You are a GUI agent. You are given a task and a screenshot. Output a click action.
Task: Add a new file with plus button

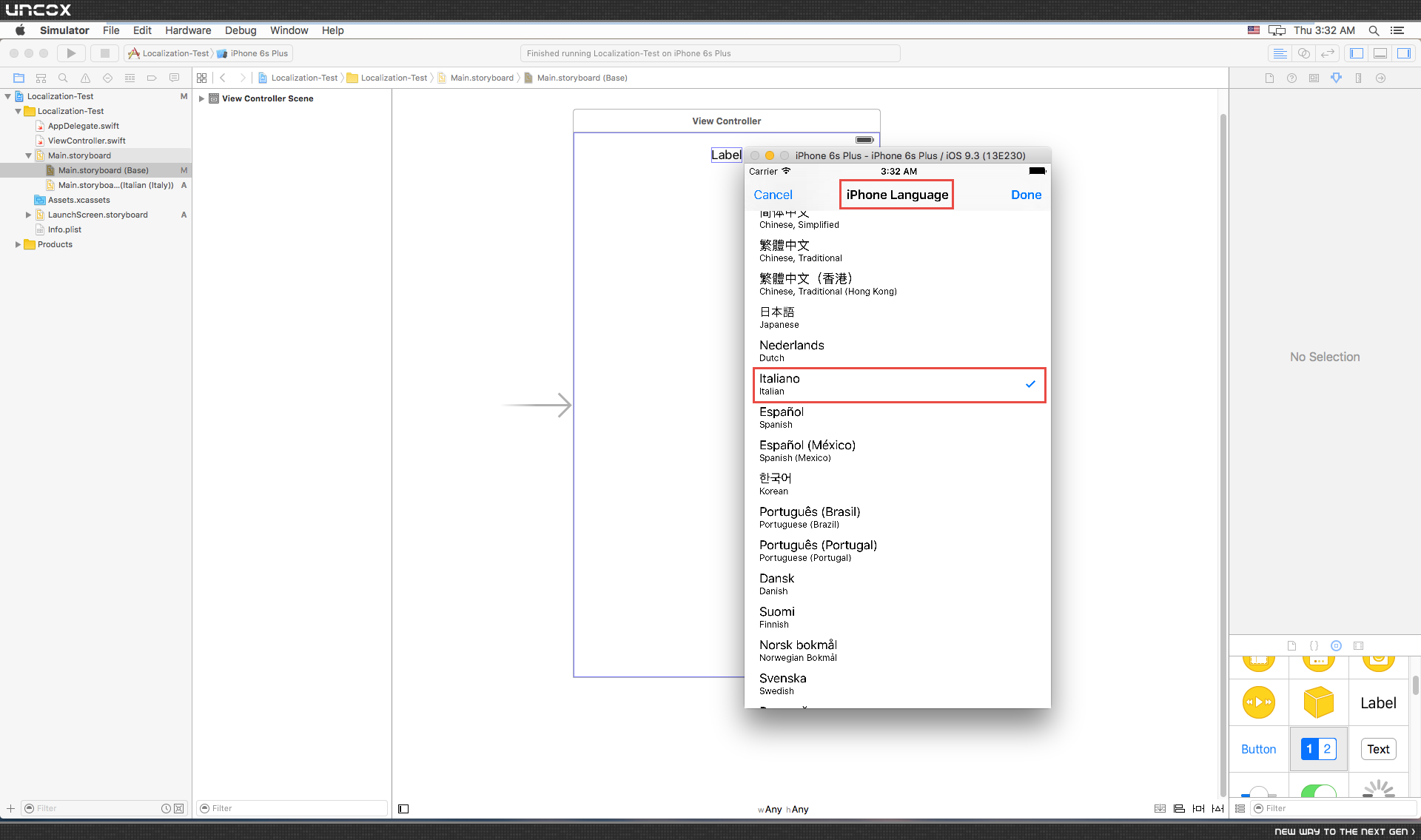pyautogui.click(x=10, y=808)
